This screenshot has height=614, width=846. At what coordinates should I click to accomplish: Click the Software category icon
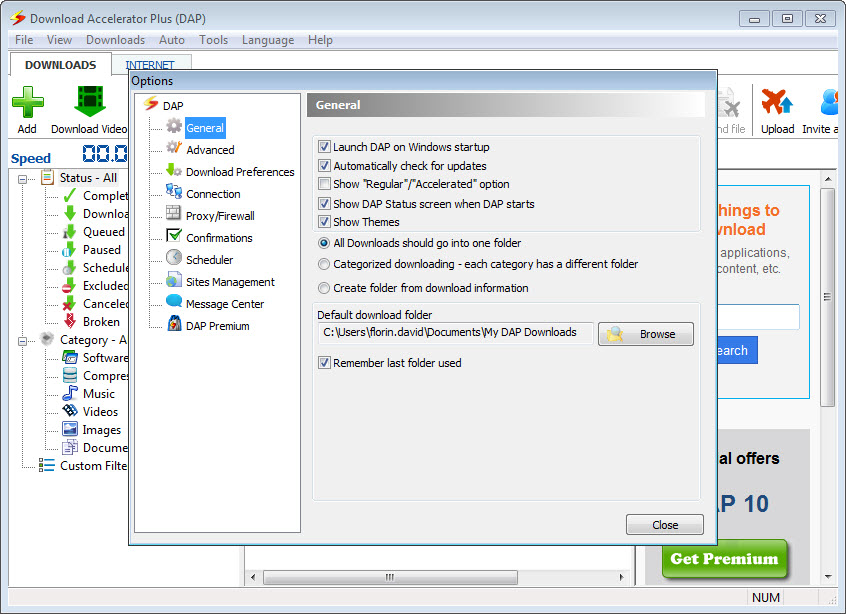tap(70, 357)
